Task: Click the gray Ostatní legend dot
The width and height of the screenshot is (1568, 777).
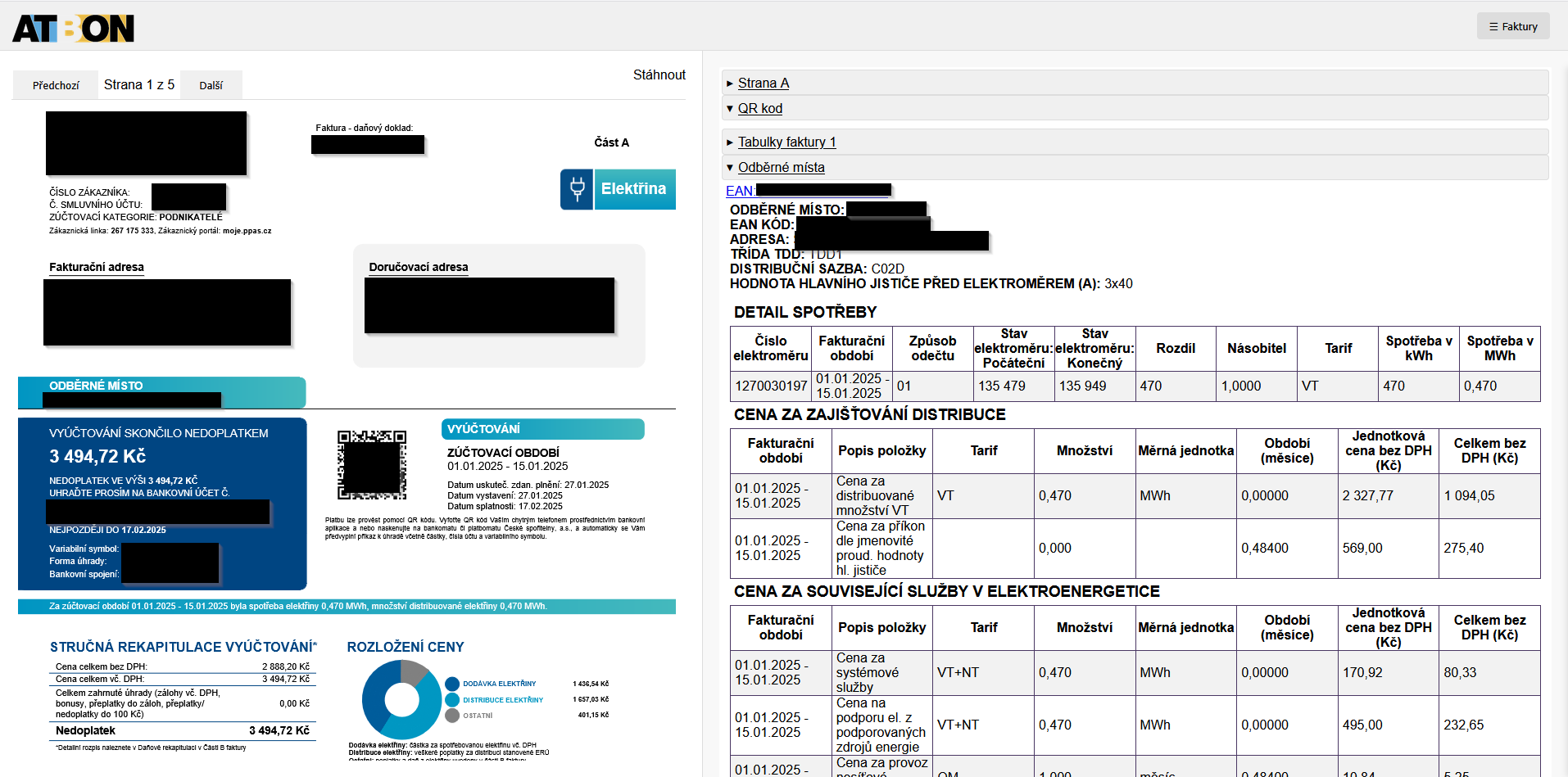Action: (452, 716)
